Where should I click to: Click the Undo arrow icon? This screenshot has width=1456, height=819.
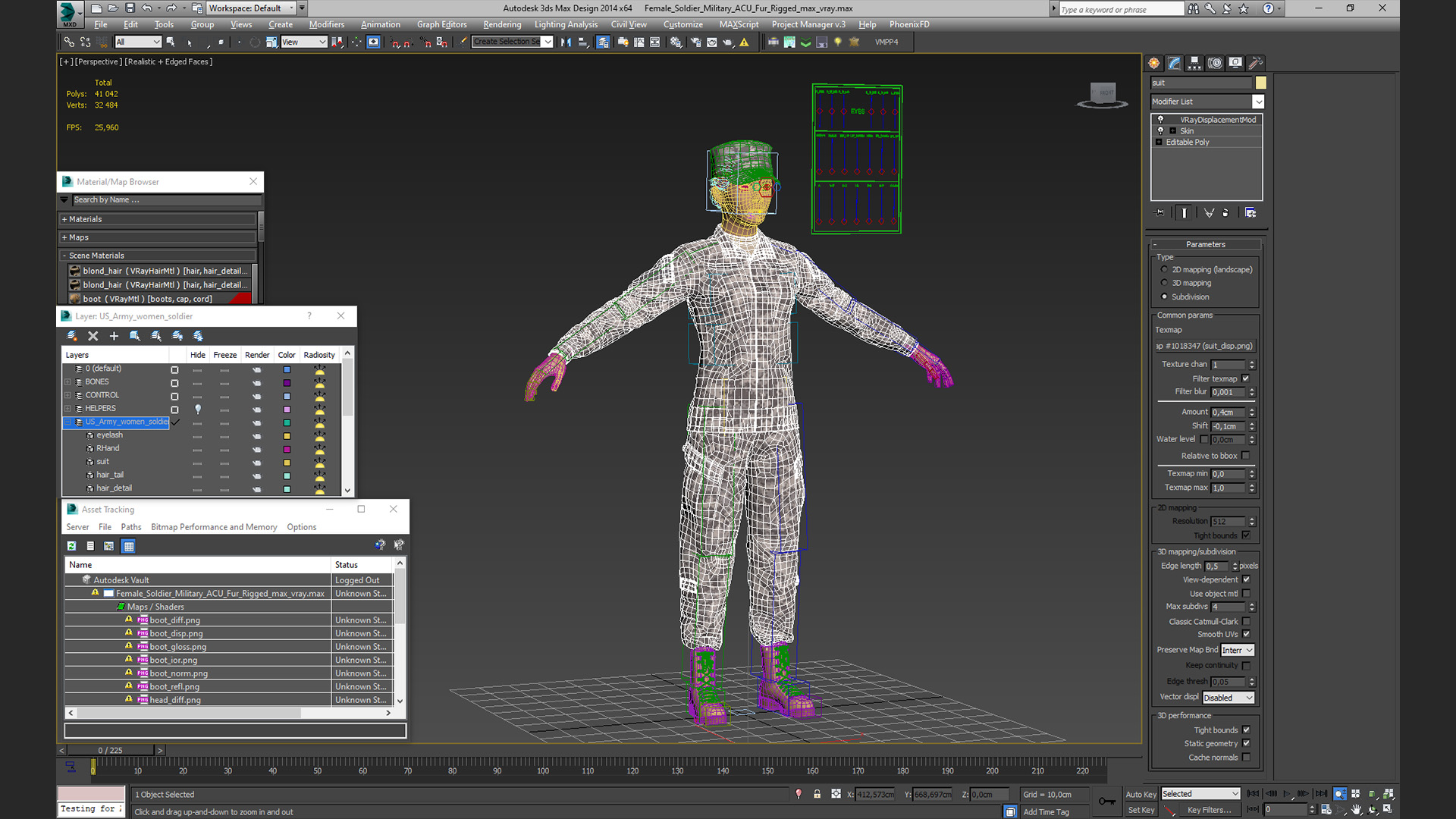pos(147,8)
